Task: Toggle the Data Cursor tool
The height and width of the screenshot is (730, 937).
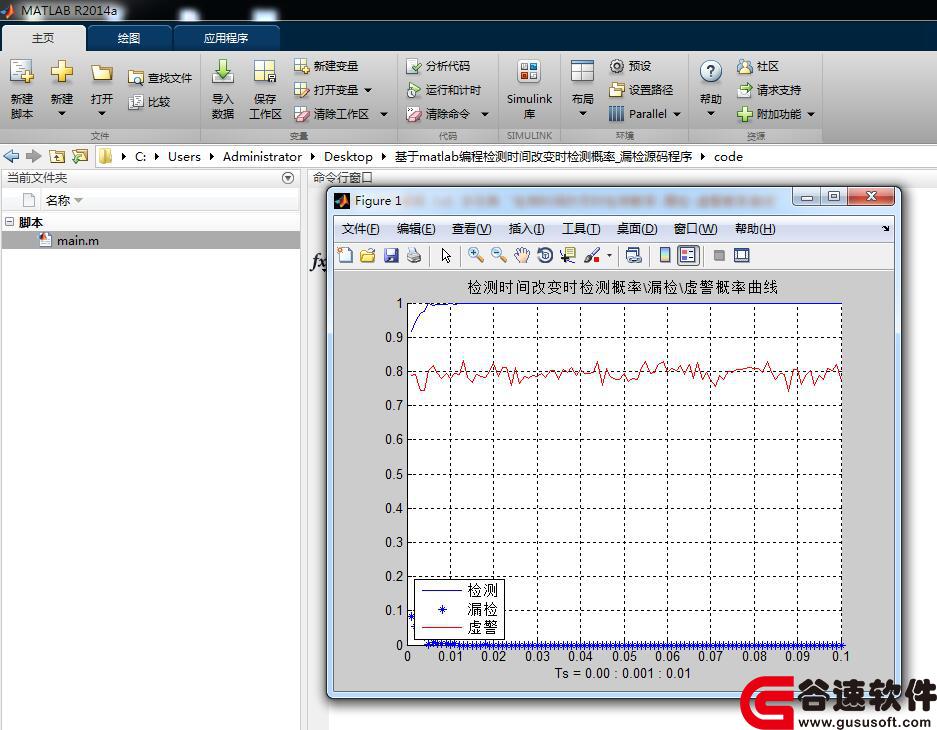Action: tap(568, 256)
